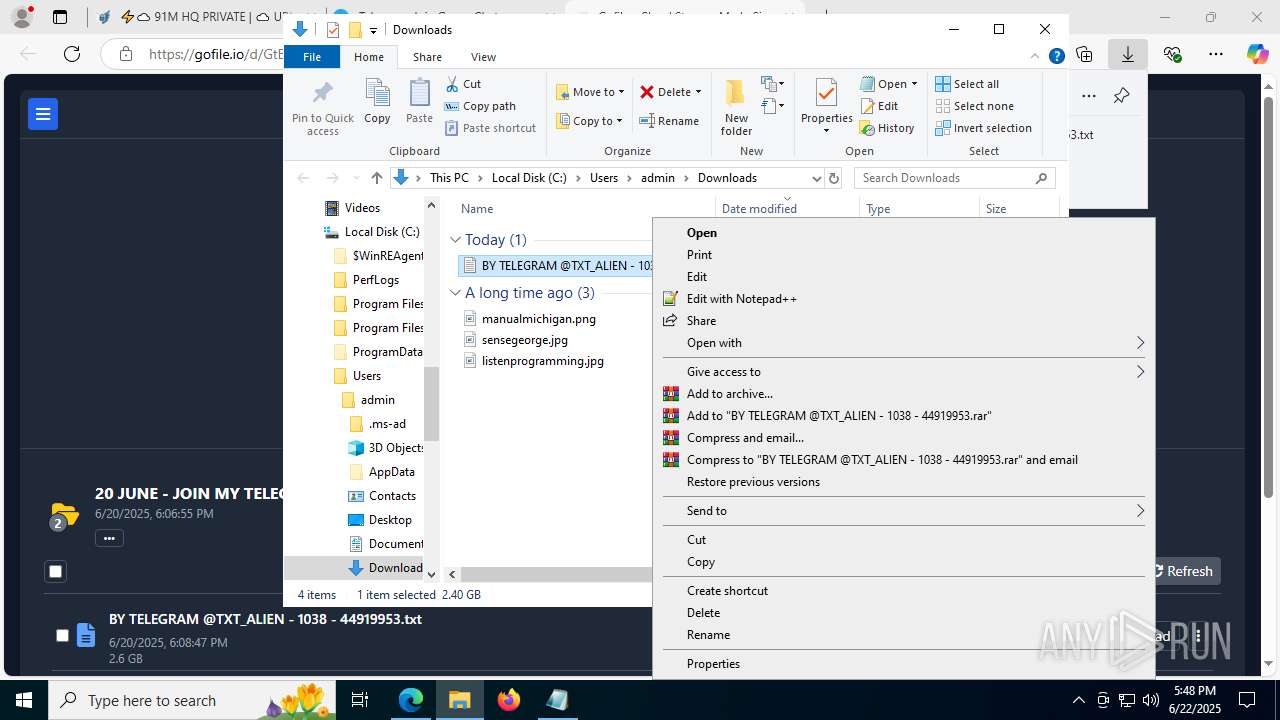
Task: Click the Paste ribbon icon
Action: pos(419,102)
